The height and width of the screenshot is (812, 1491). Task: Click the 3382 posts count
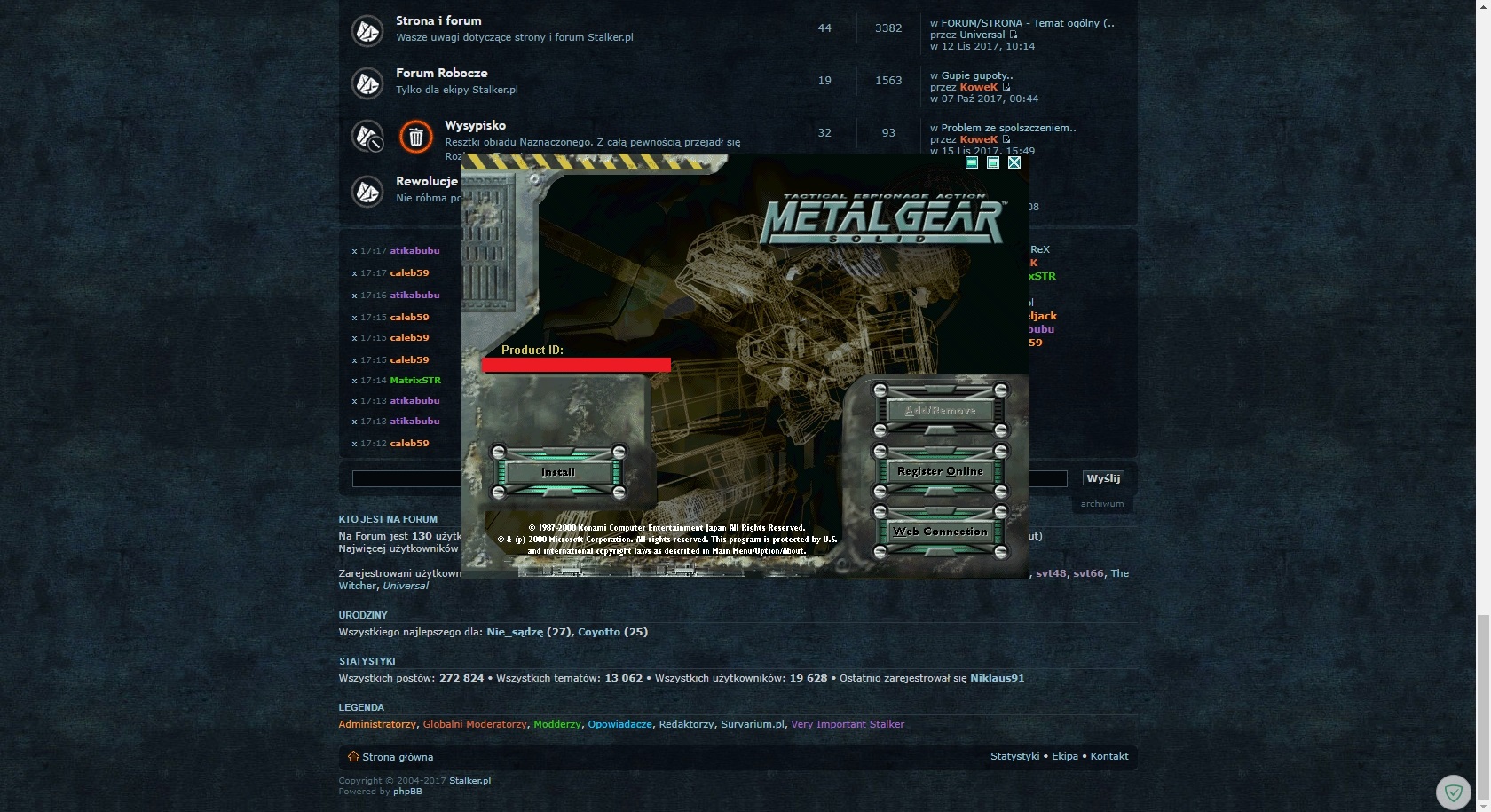coord(888,28)
